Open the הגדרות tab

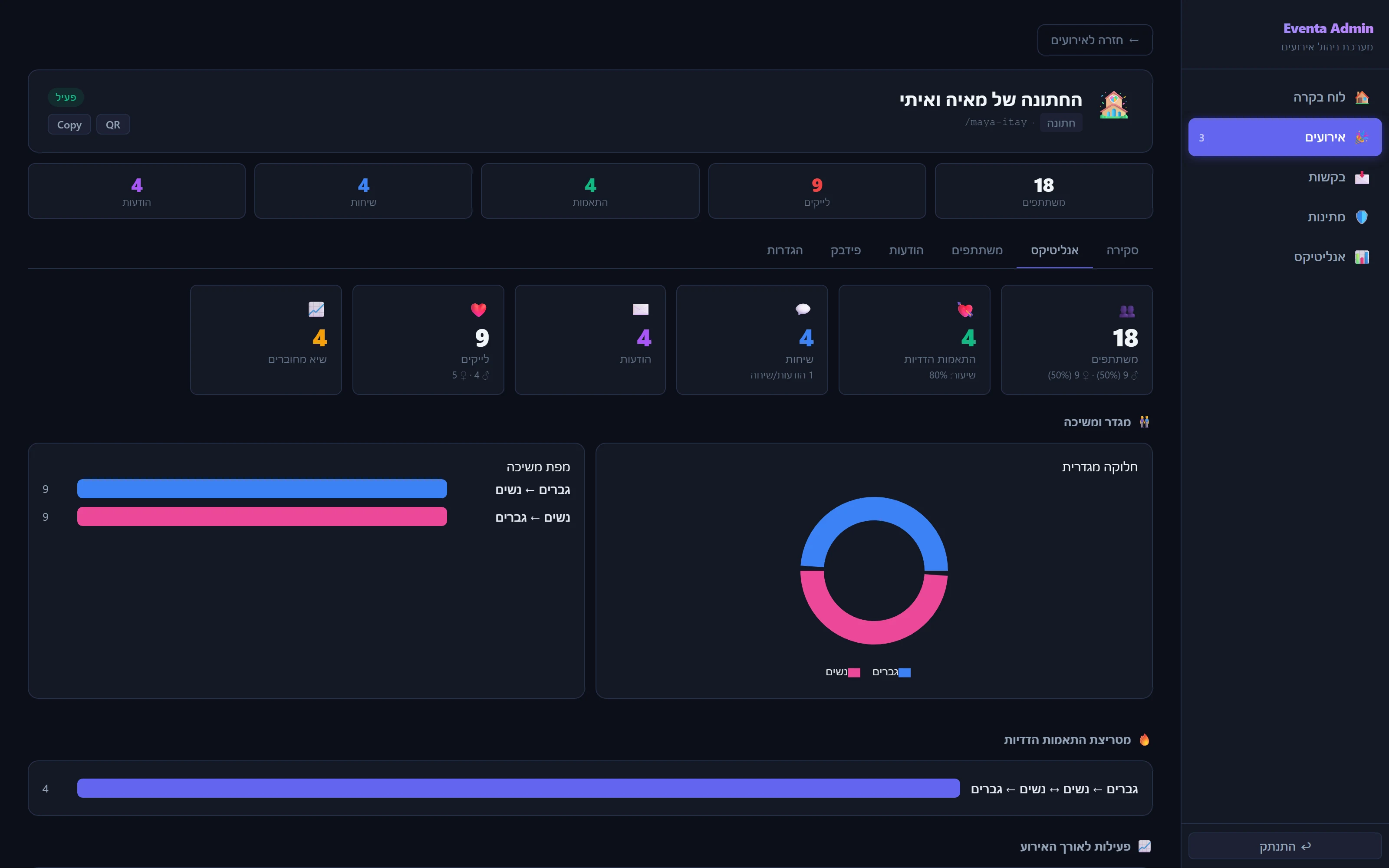785,250
